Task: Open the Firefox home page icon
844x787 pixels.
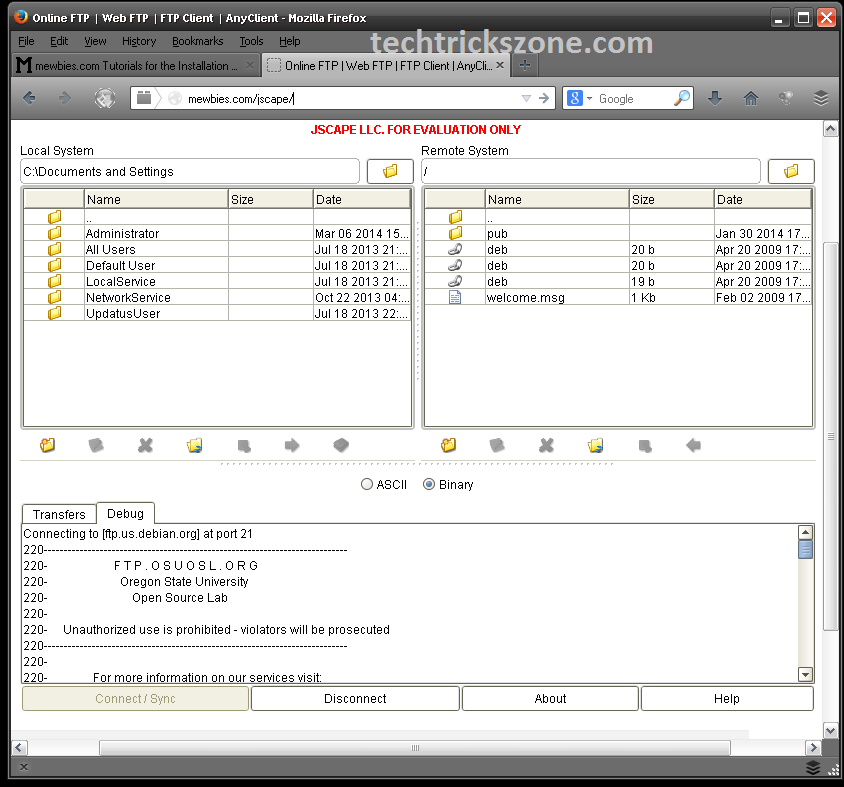Action: pyautogui.click(x=750, y=98)
